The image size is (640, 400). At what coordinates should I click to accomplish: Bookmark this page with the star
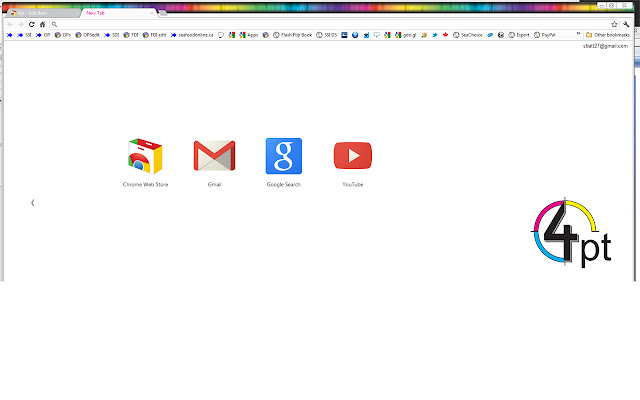click(x=614, y=24)
